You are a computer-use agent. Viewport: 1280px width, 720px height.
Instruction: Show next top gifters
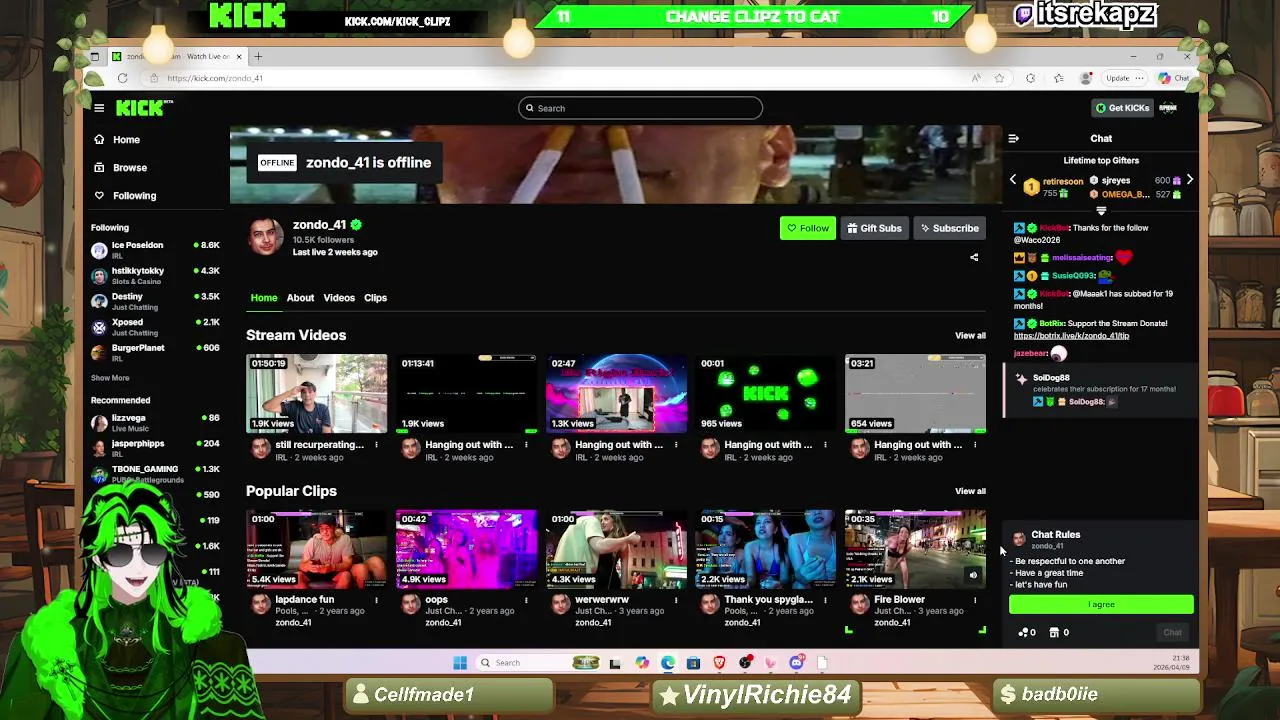click(x=1190, y=180)
